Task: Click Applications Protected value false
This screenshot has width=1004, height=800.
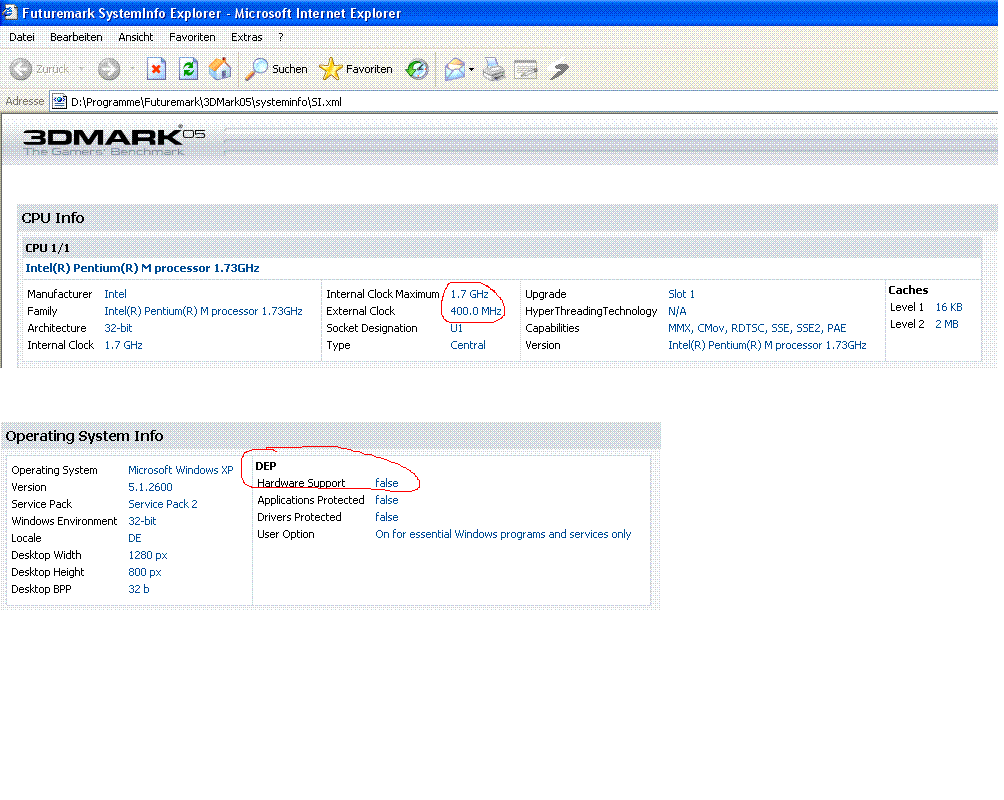Action: 386,500
